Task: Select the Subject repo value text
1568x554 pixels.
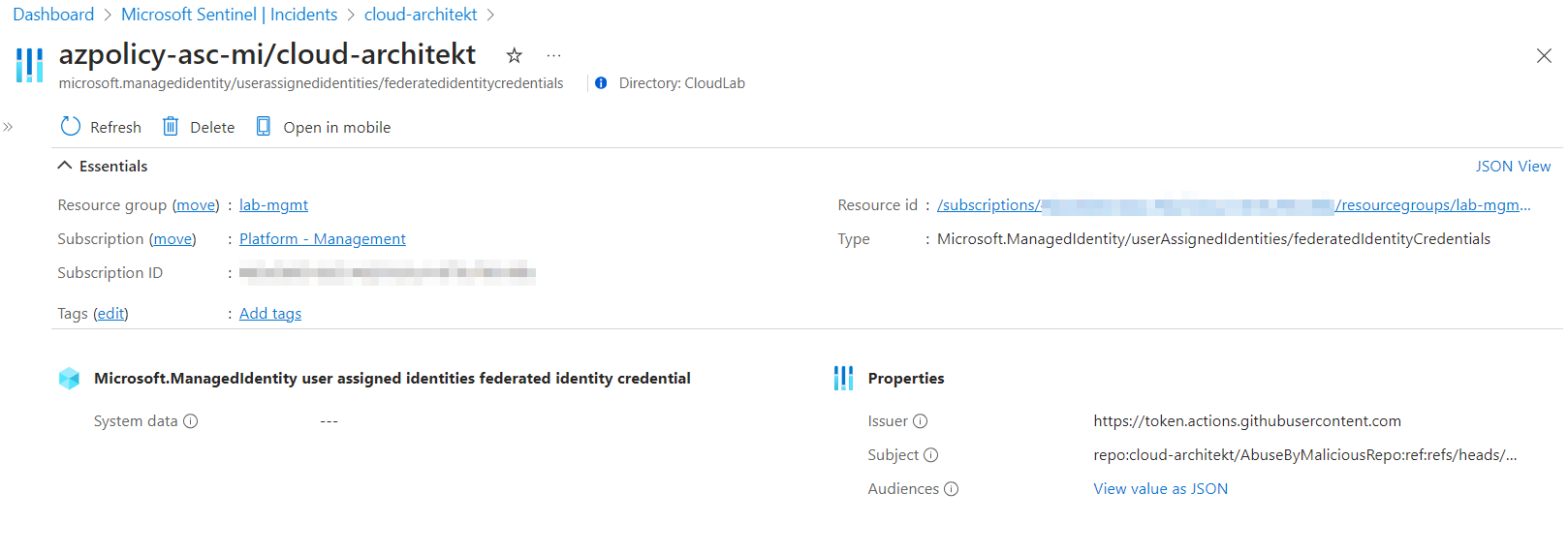Action: click(1305, 455)
